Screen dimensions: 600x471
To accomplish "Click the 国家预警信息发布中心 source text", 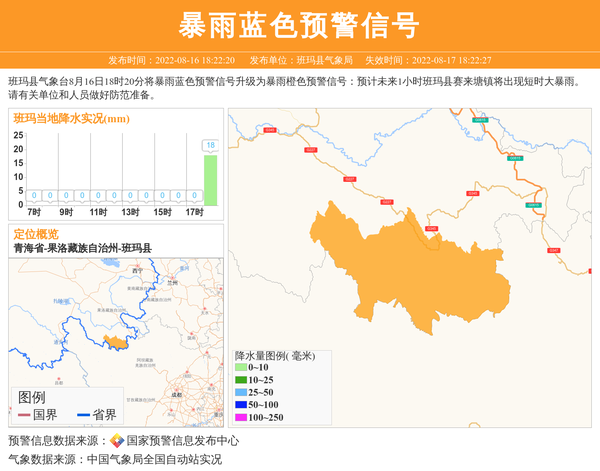I will [182, 440].
